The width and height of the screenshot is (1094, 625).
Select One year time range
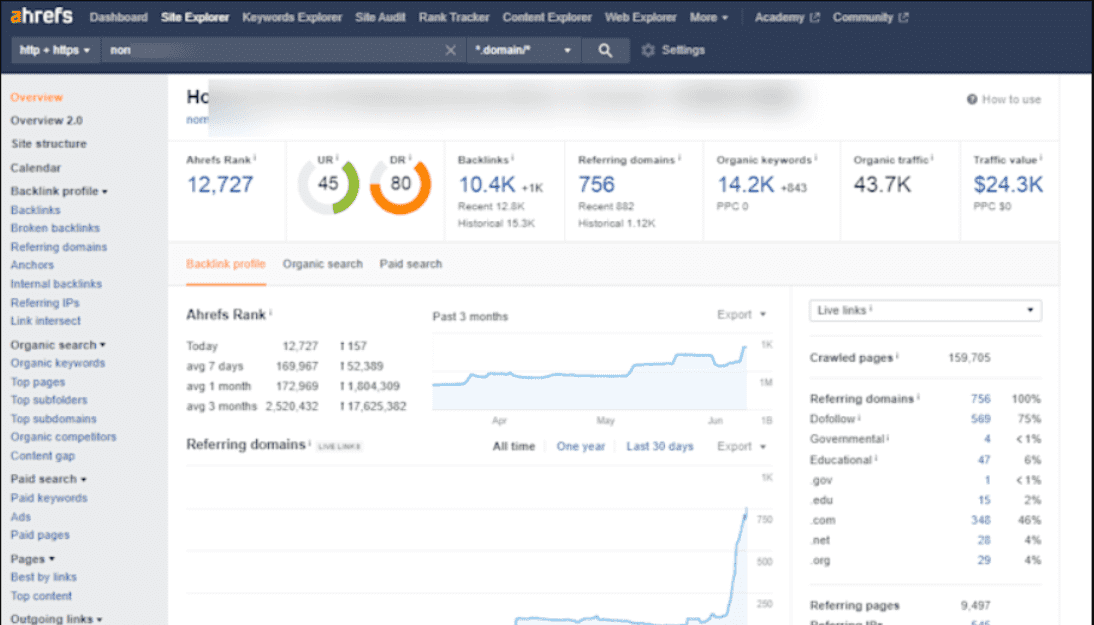pos(580,446)
